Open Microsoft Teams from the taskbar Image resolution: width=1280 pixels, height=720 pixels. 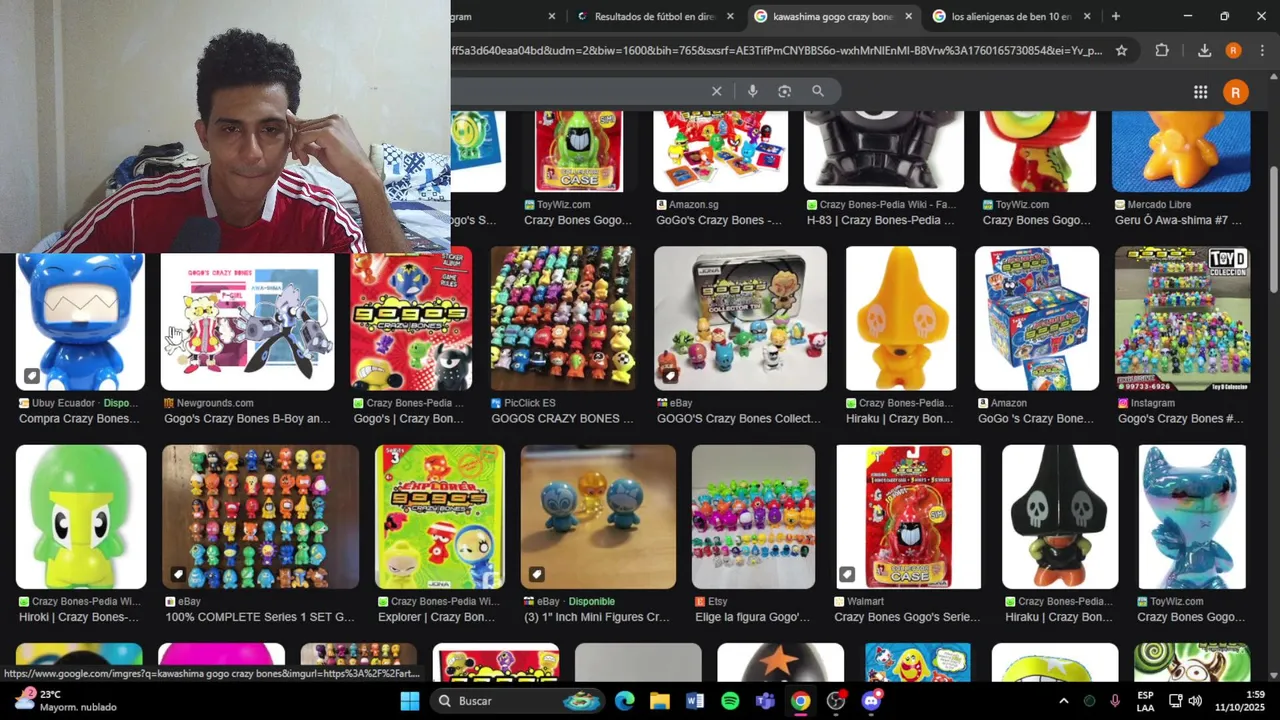pyautogui.click(x=765, y=701)
